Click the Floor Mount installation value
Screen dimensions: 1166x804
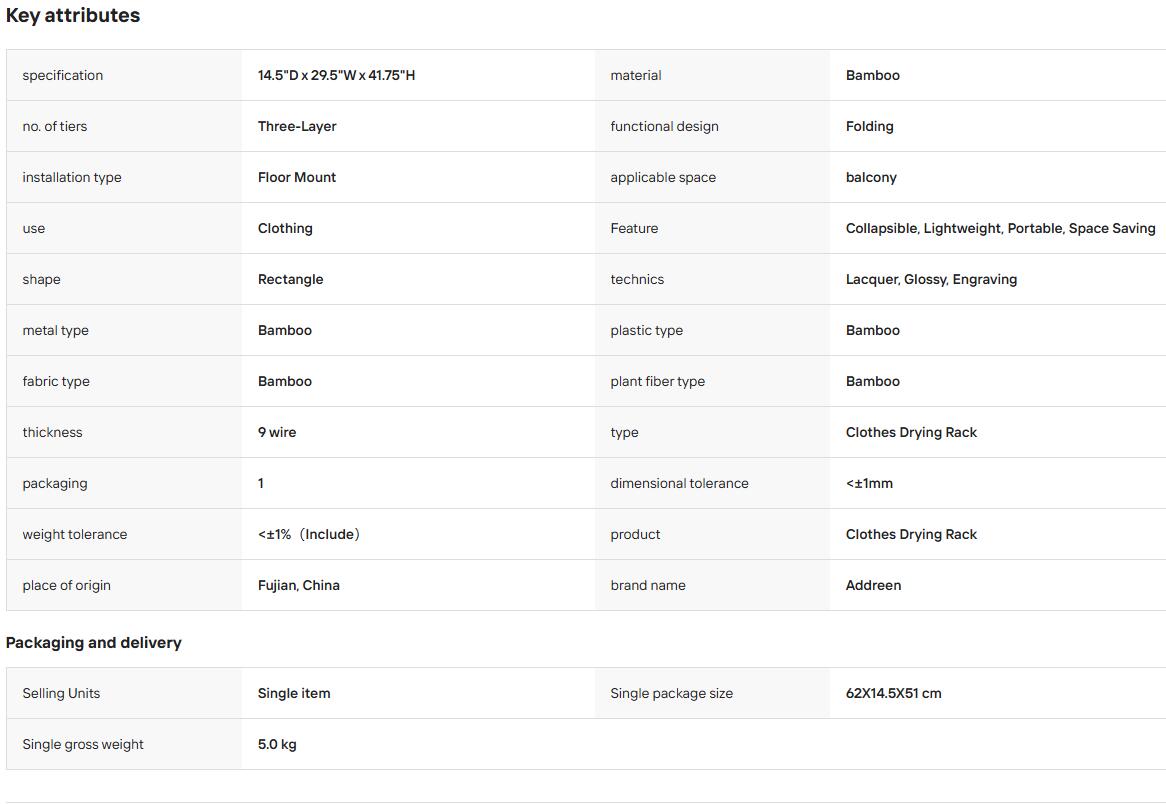[x=297, y=177]
